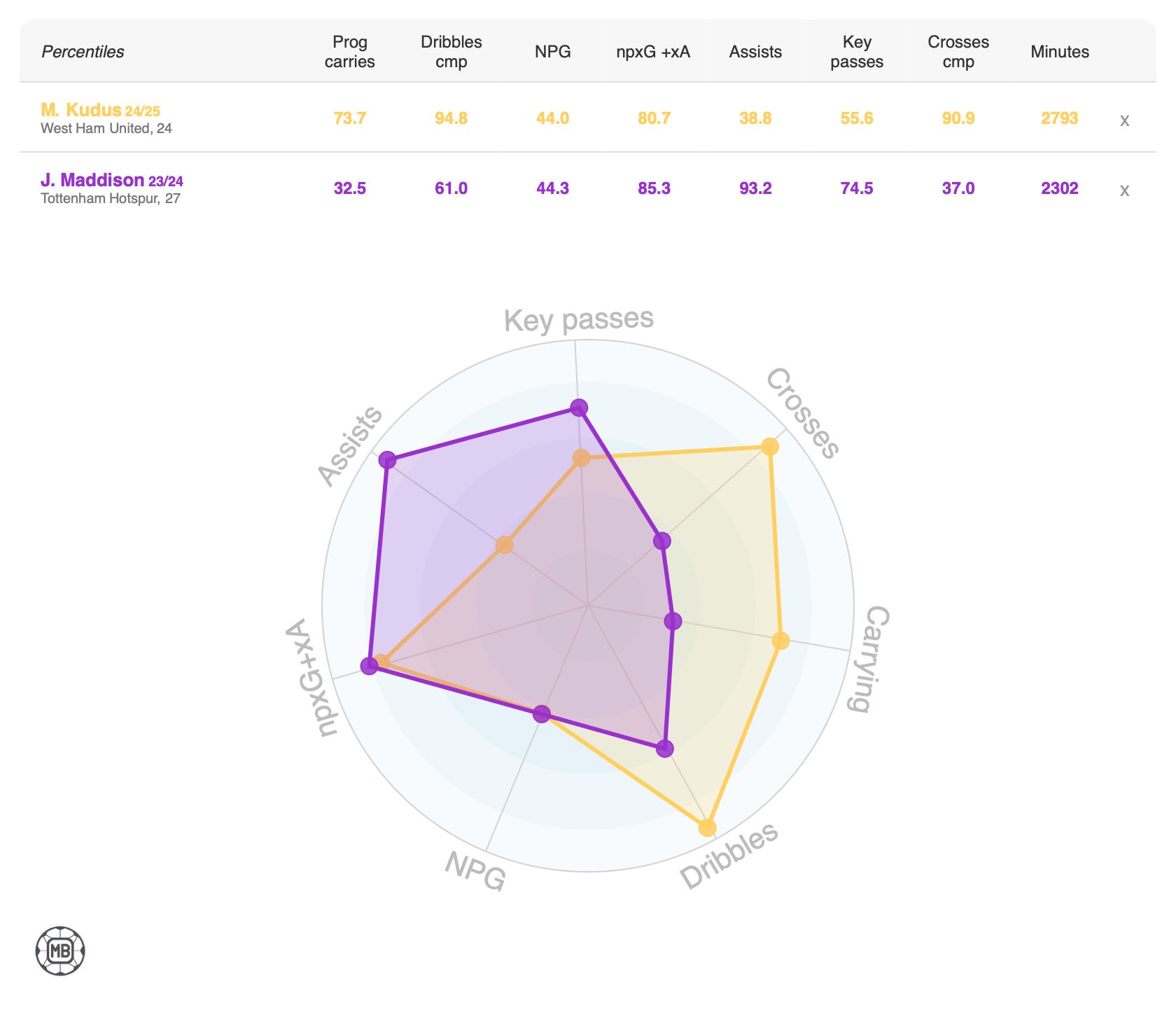Remove M. Kudus row with x button

point(1124,120)
